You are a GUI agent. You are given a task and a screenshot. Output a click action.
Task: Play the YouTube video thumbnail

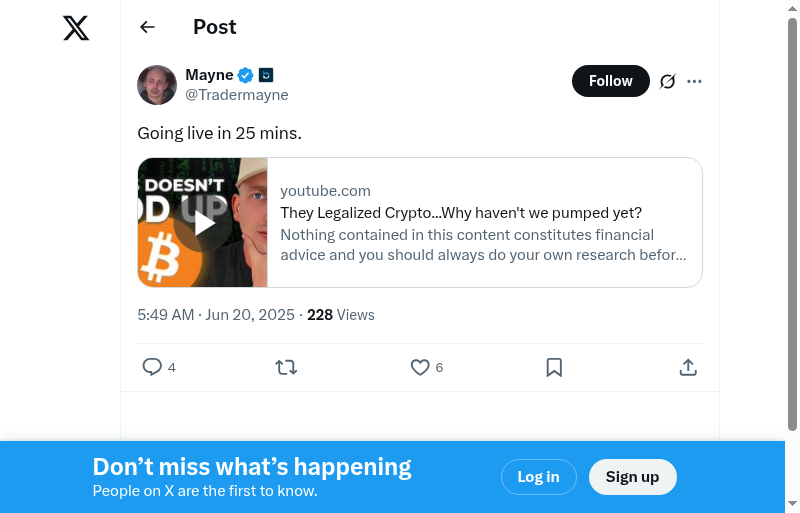click(x=204, y=223)
